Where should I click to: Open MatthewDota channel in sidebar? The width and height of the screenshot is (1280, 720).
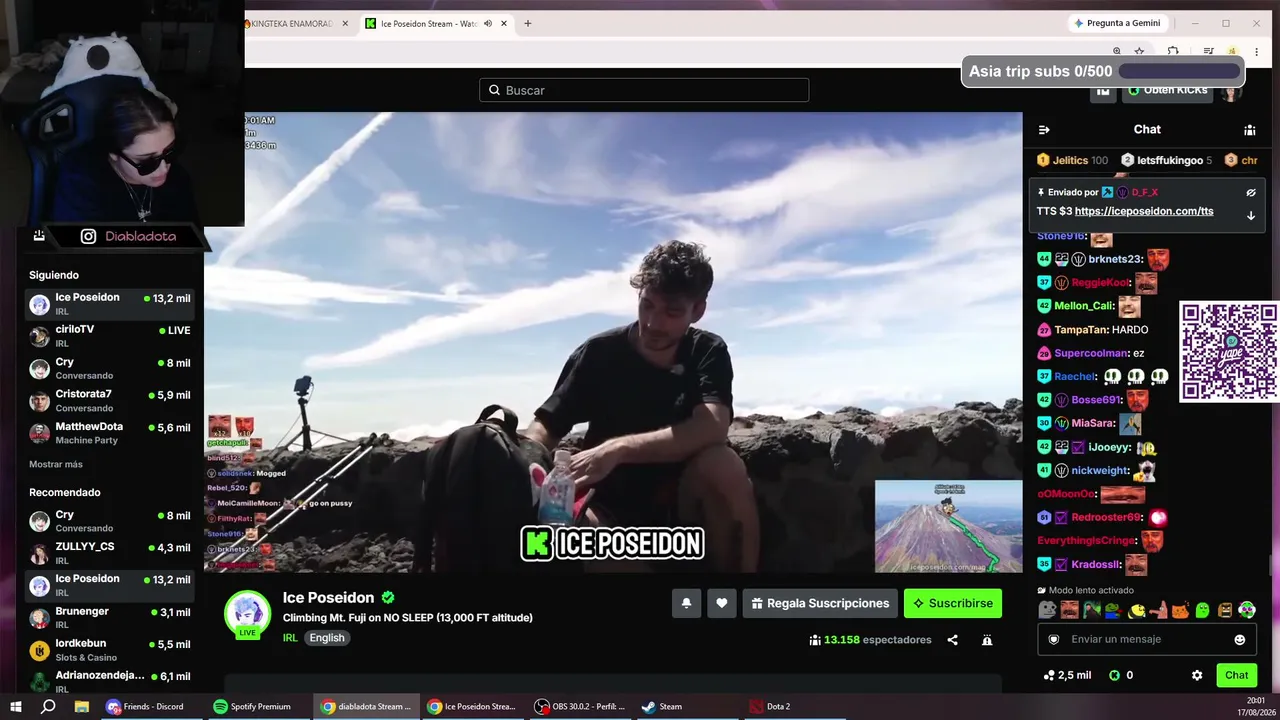pyautogui.click(x=110, y=433)
